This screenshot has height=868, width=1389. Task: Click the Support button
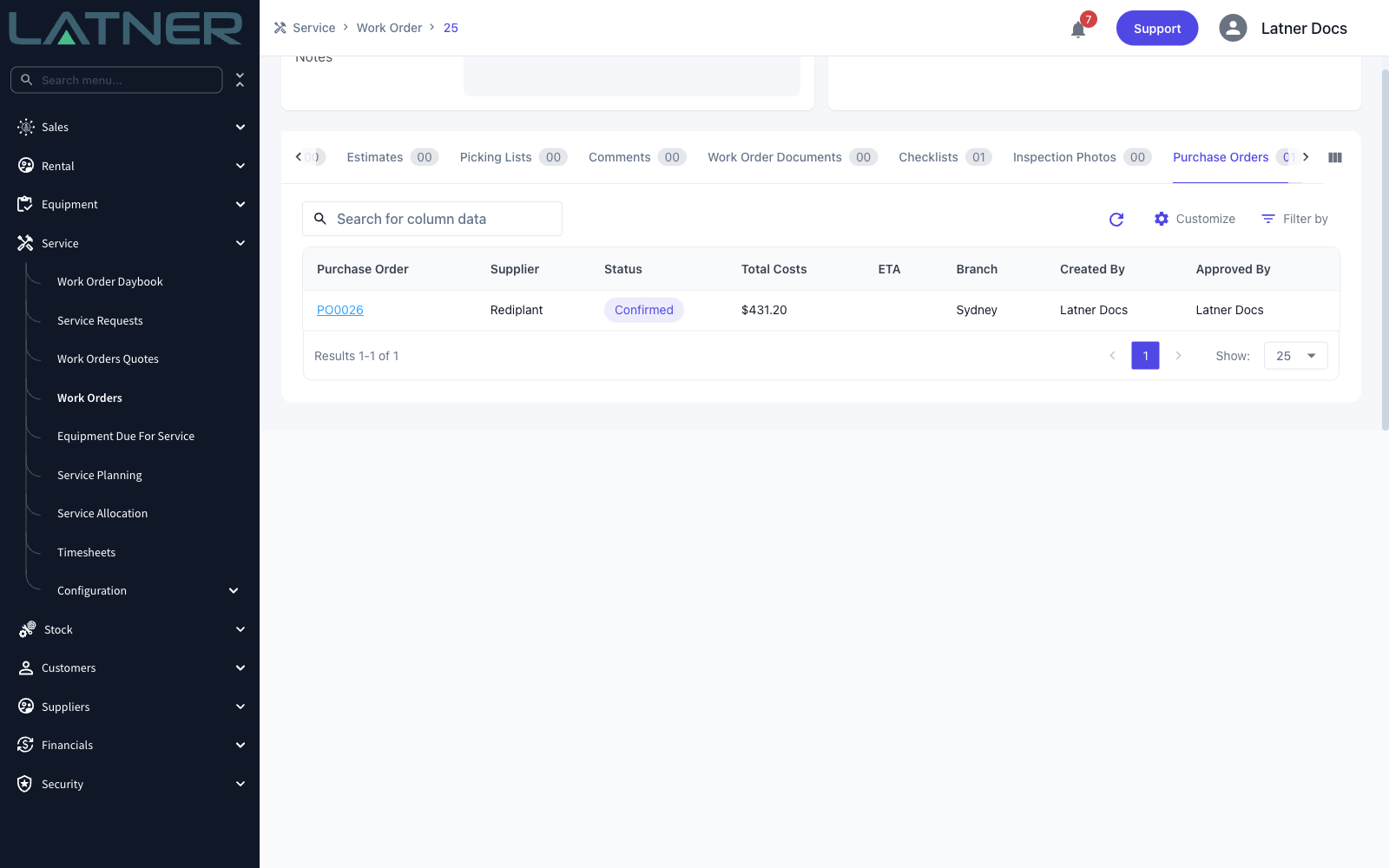1157,29
